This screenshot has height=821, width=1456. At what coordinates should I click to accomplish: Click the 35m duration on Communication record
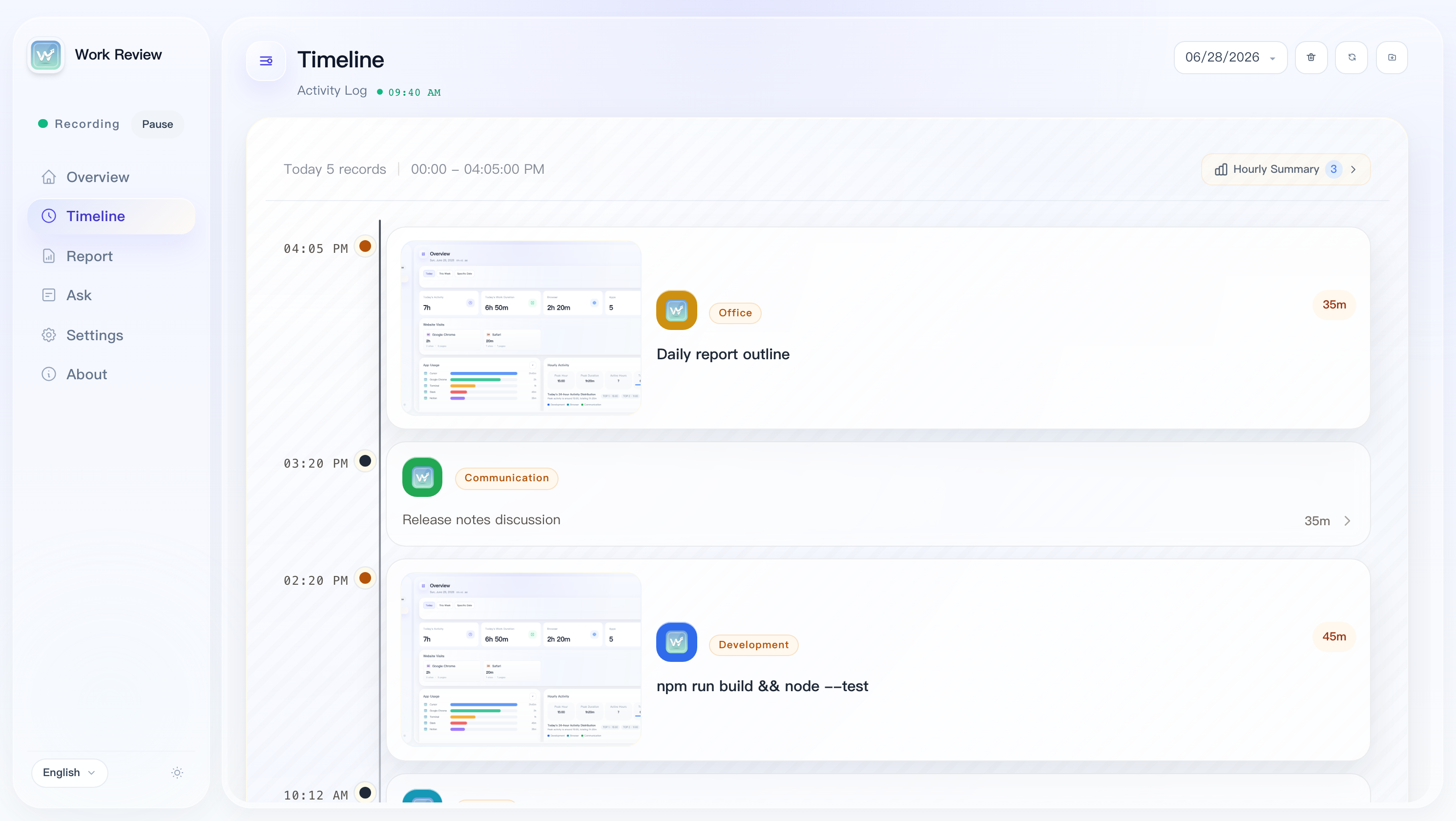pos(1316,521)
